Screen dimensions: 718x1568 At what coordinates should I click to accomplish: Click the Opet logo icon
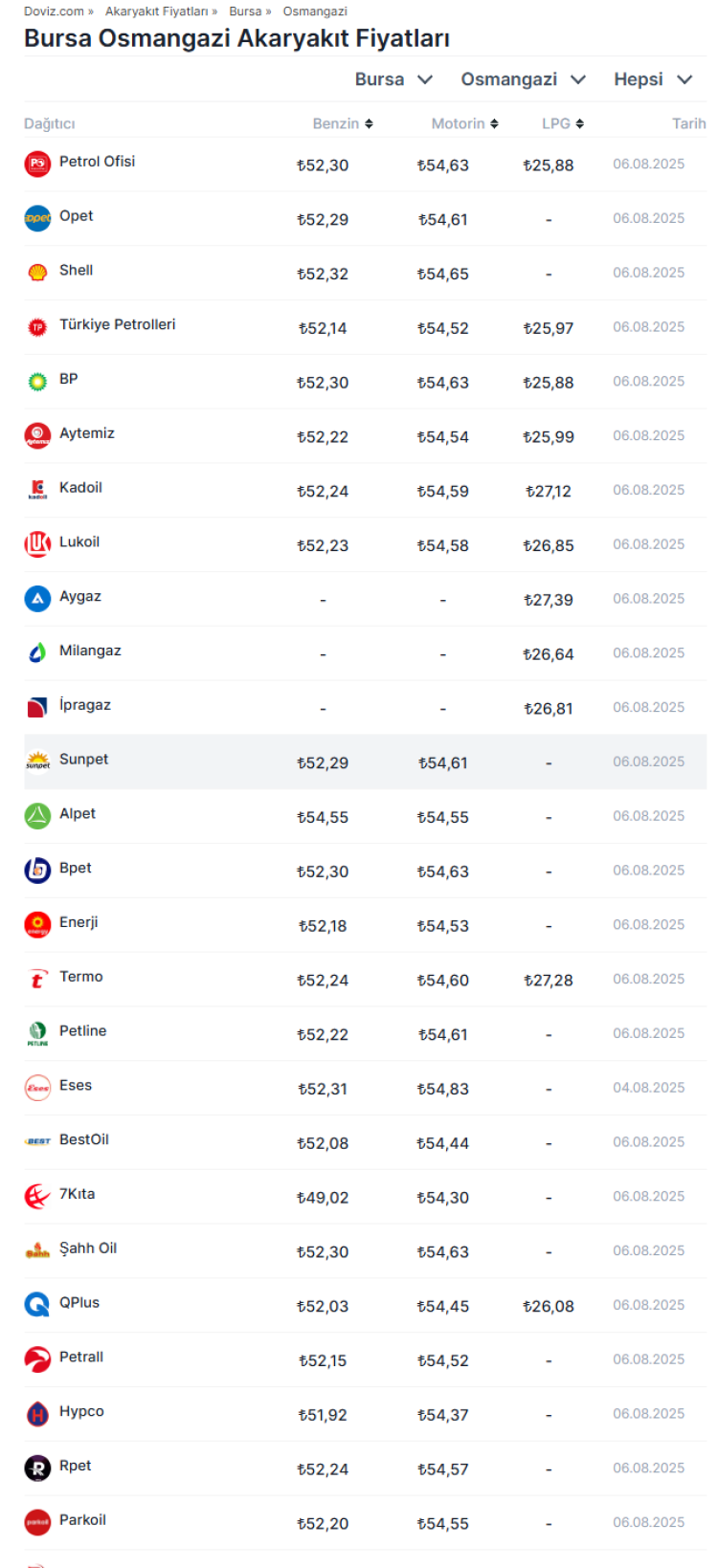point(37,218)
